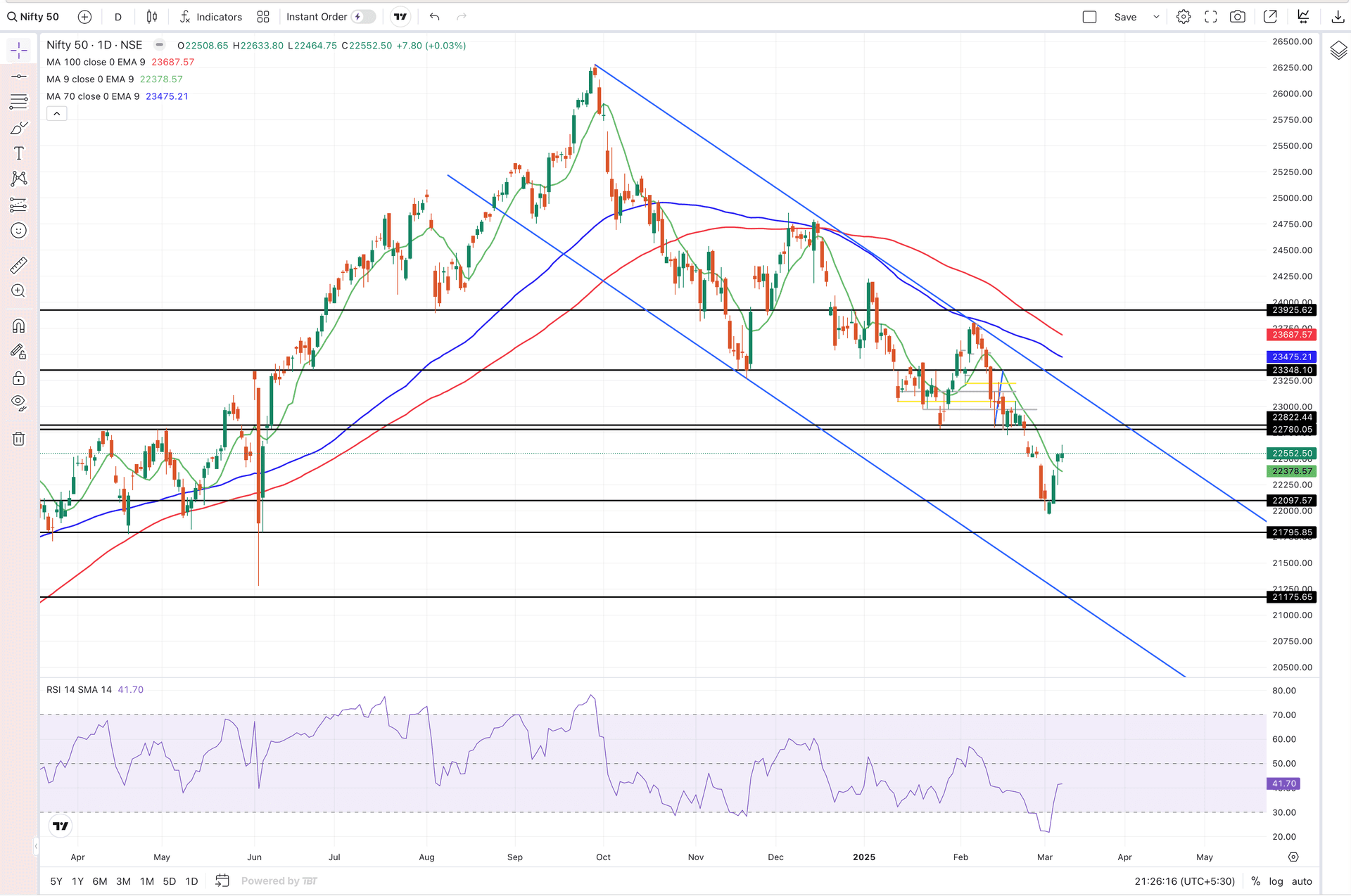Switch to the 6M date range

point(100,881)
